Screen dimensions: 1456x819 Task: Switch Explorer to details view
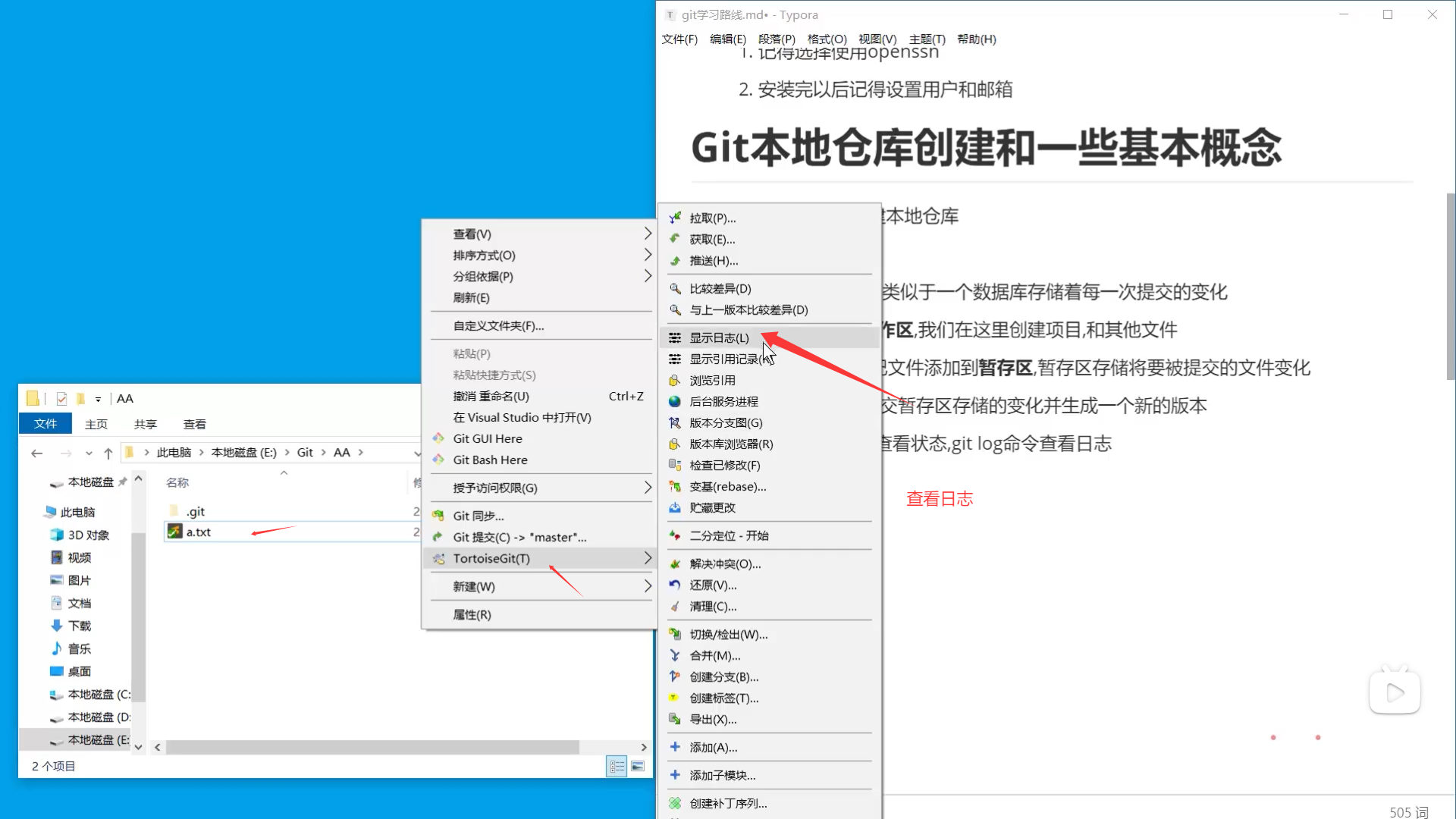(617, 766)
